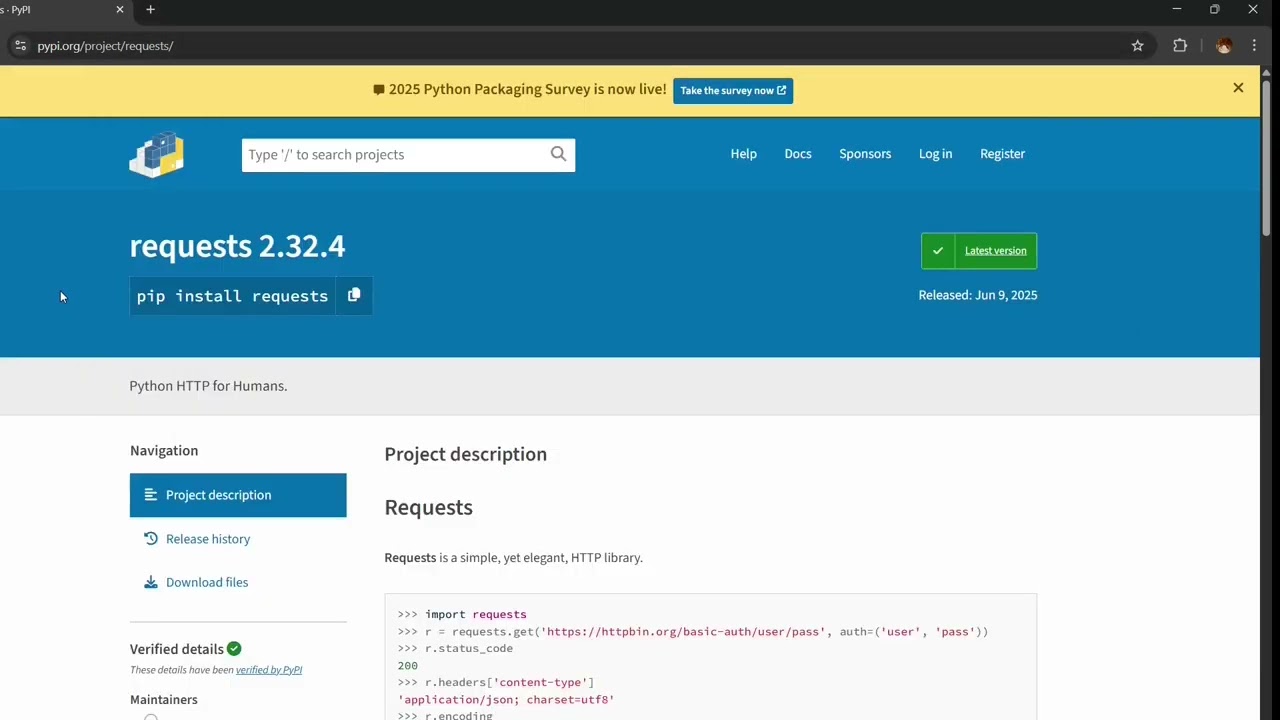Open the Docs link
The image size is (1280, 720).
tap(798, 154)
